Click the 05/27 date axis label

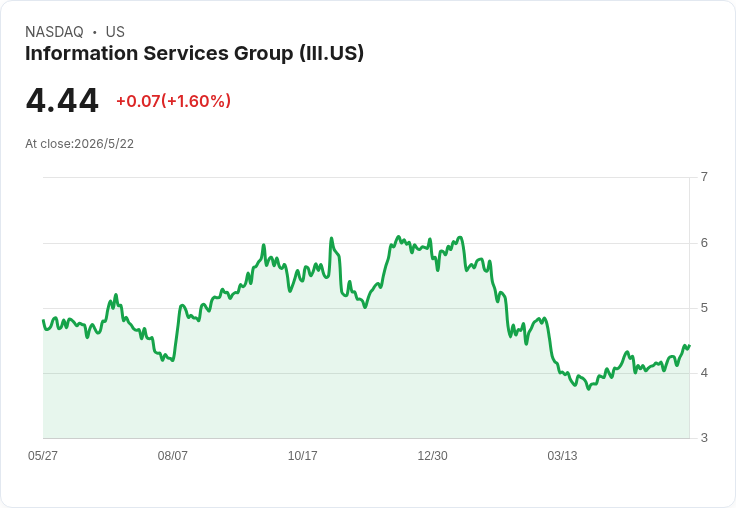tap(43, 455)
